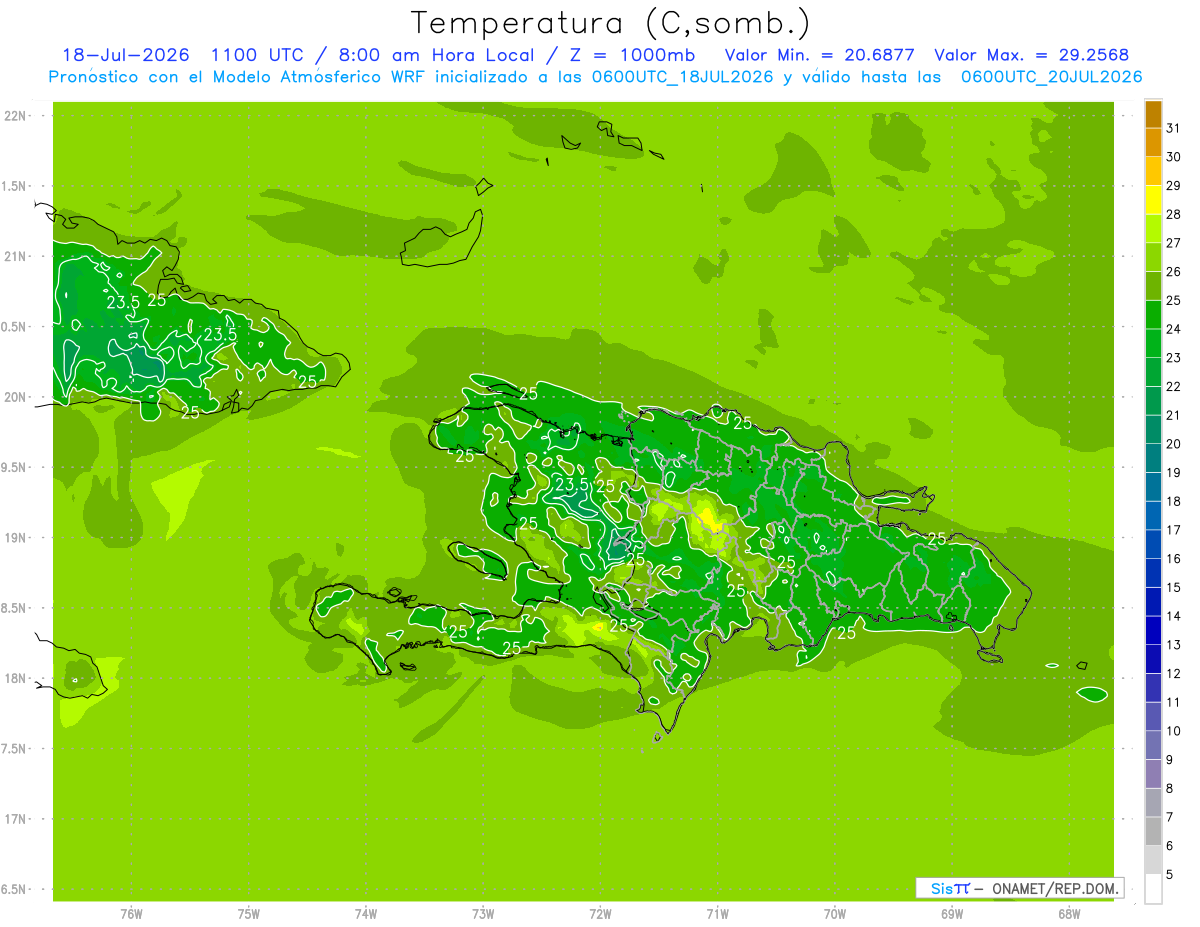Click the colorbar label '5'

(1170, 875)
